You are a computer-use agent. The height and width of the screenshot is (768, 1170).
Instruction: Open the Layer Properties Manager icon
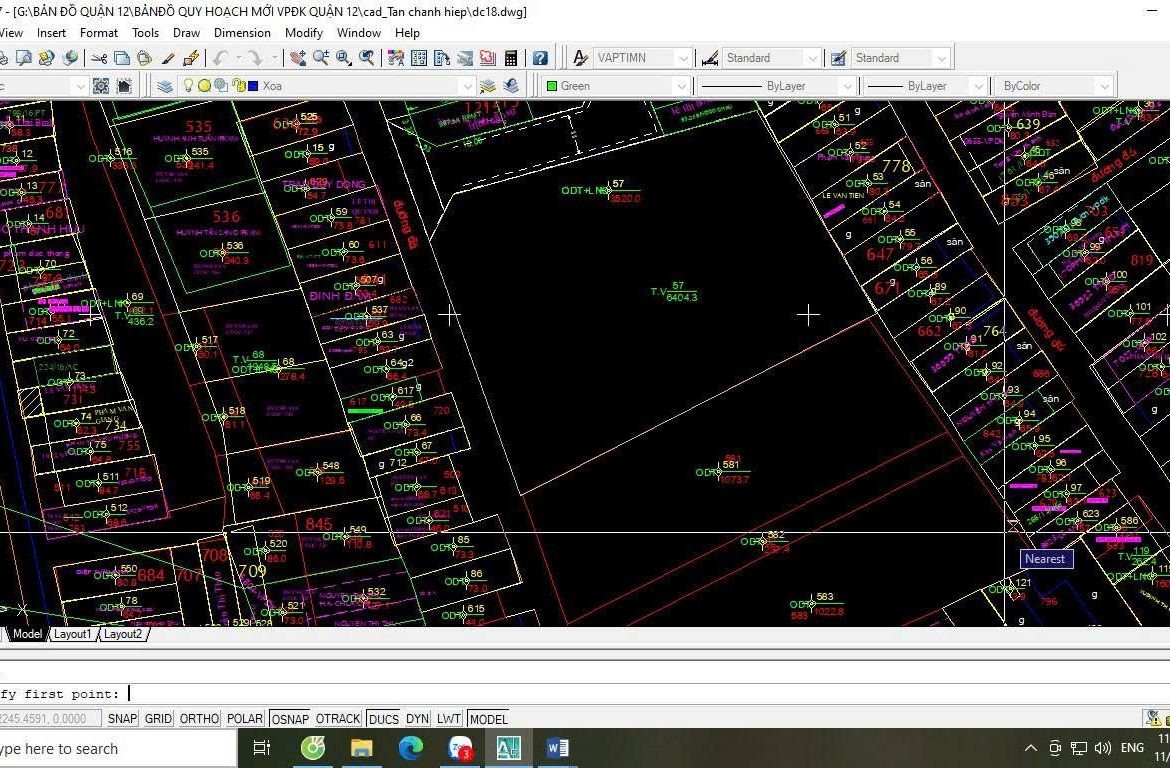click(165, 86)
